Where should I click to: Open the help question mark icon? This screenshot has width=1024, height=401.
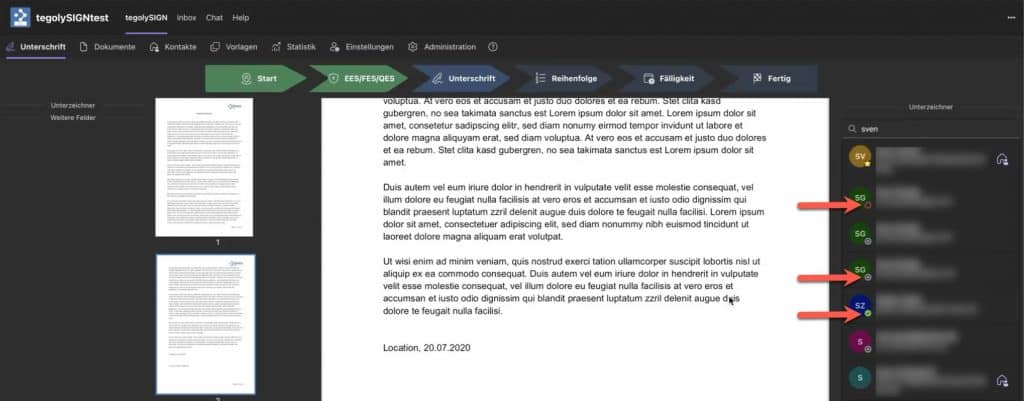(x=493, y=47)
